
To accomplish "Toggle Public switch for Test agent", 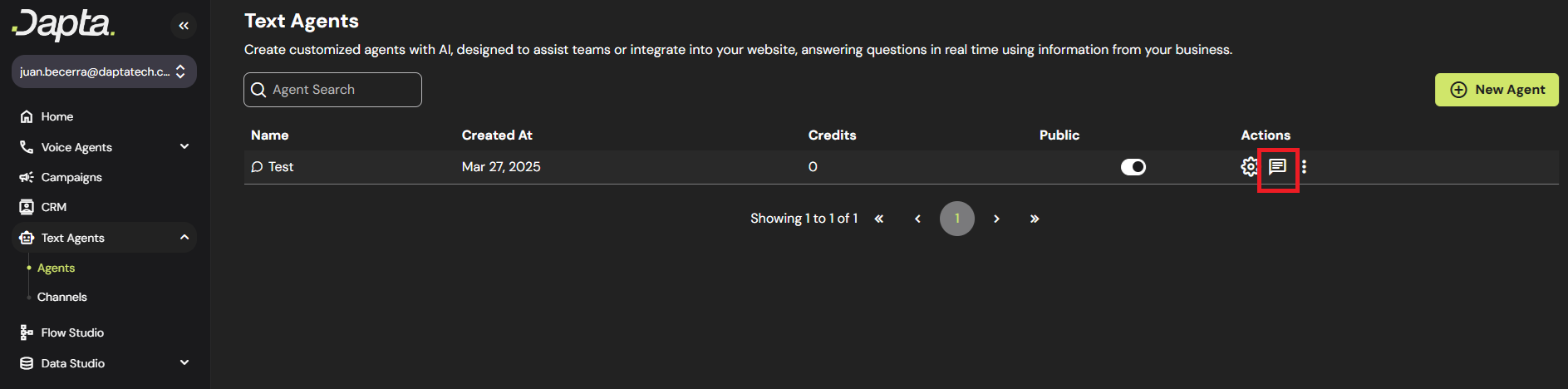I will [1133, 167].
